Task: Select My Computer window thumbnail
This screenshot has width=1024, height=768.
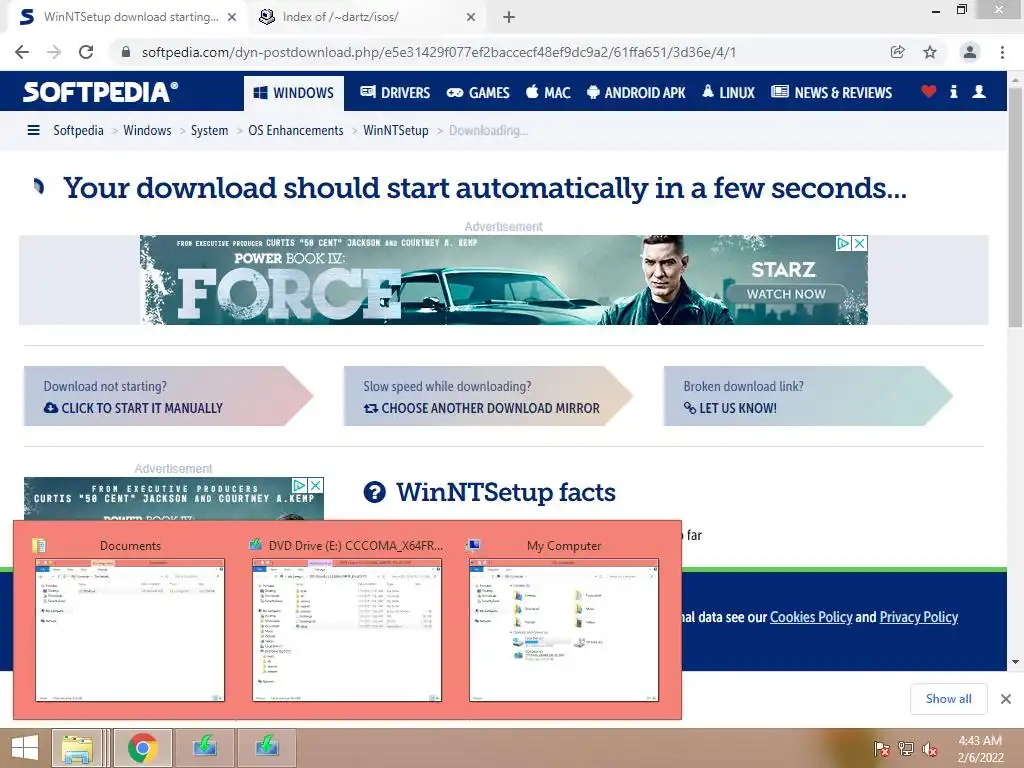Action: [x=564, y=630]
